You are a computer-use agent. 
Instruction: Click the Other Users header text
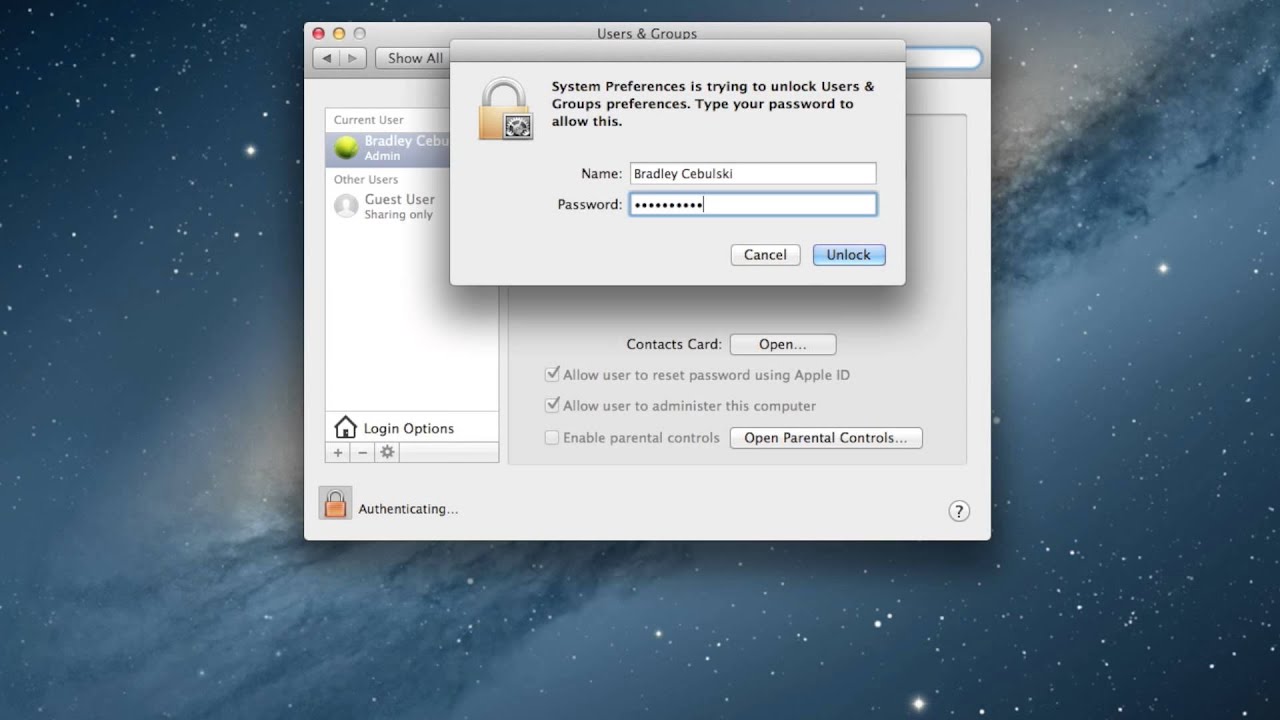tap(366, 180)
